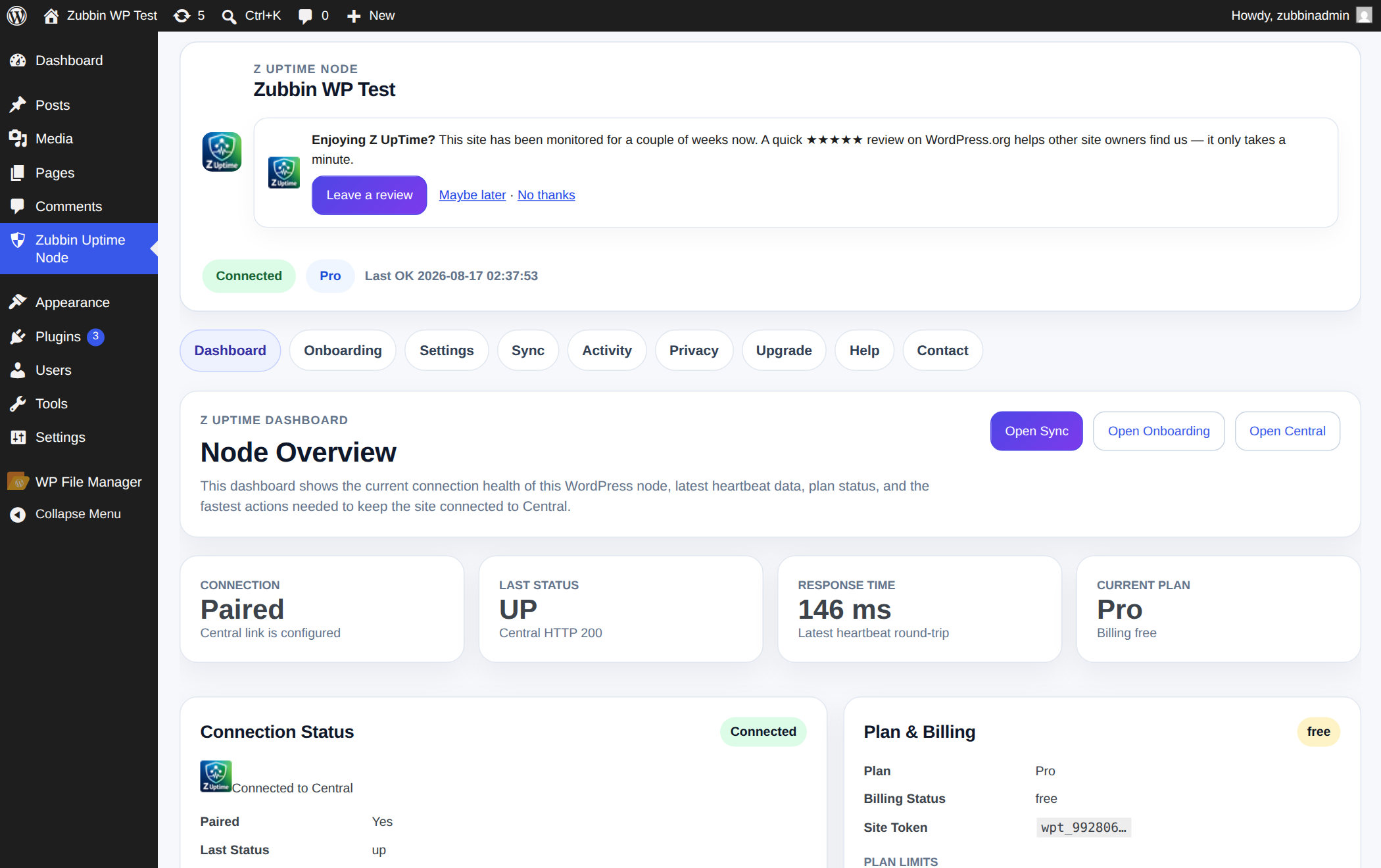Open the updates icon showing 5

point(182,16)
